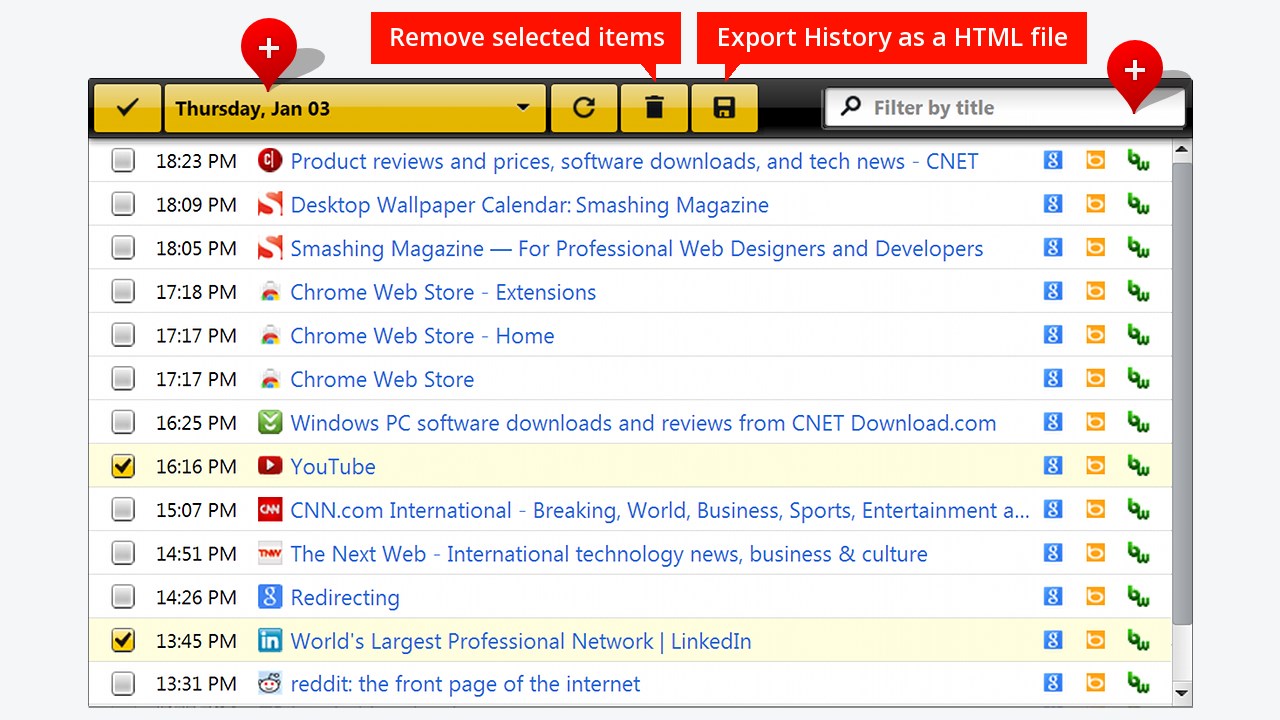Click the red CNET favicon at 18:23 PM
This screenshot has height=720, width=1280.
270,160
